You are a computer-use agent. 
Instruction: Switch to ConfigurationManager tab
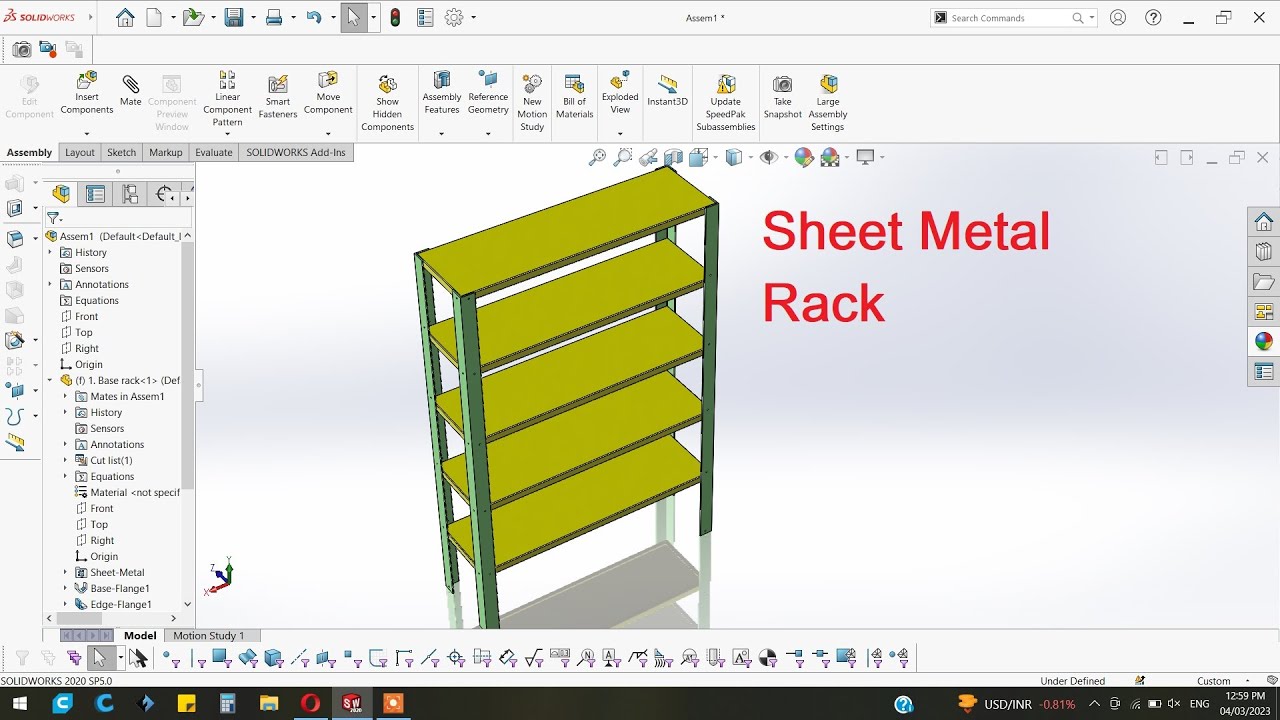[x=130, y=194]
